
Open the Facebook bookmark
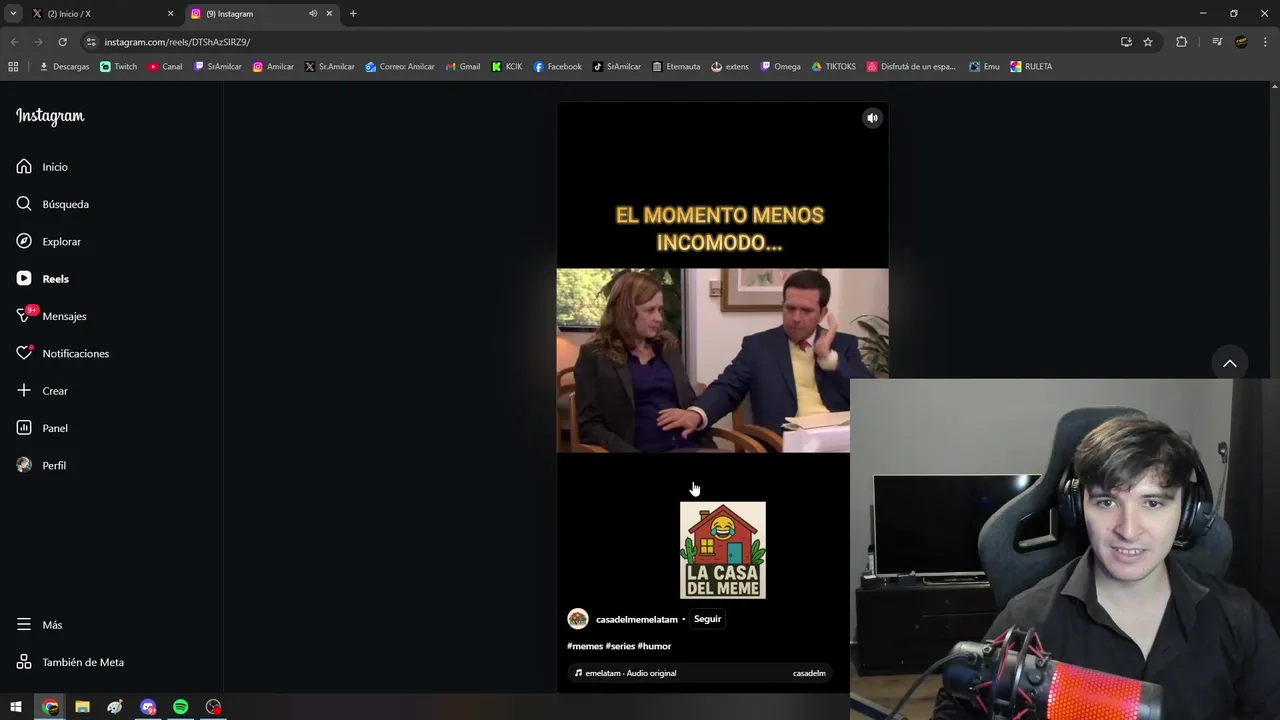(x=557, y=67)
